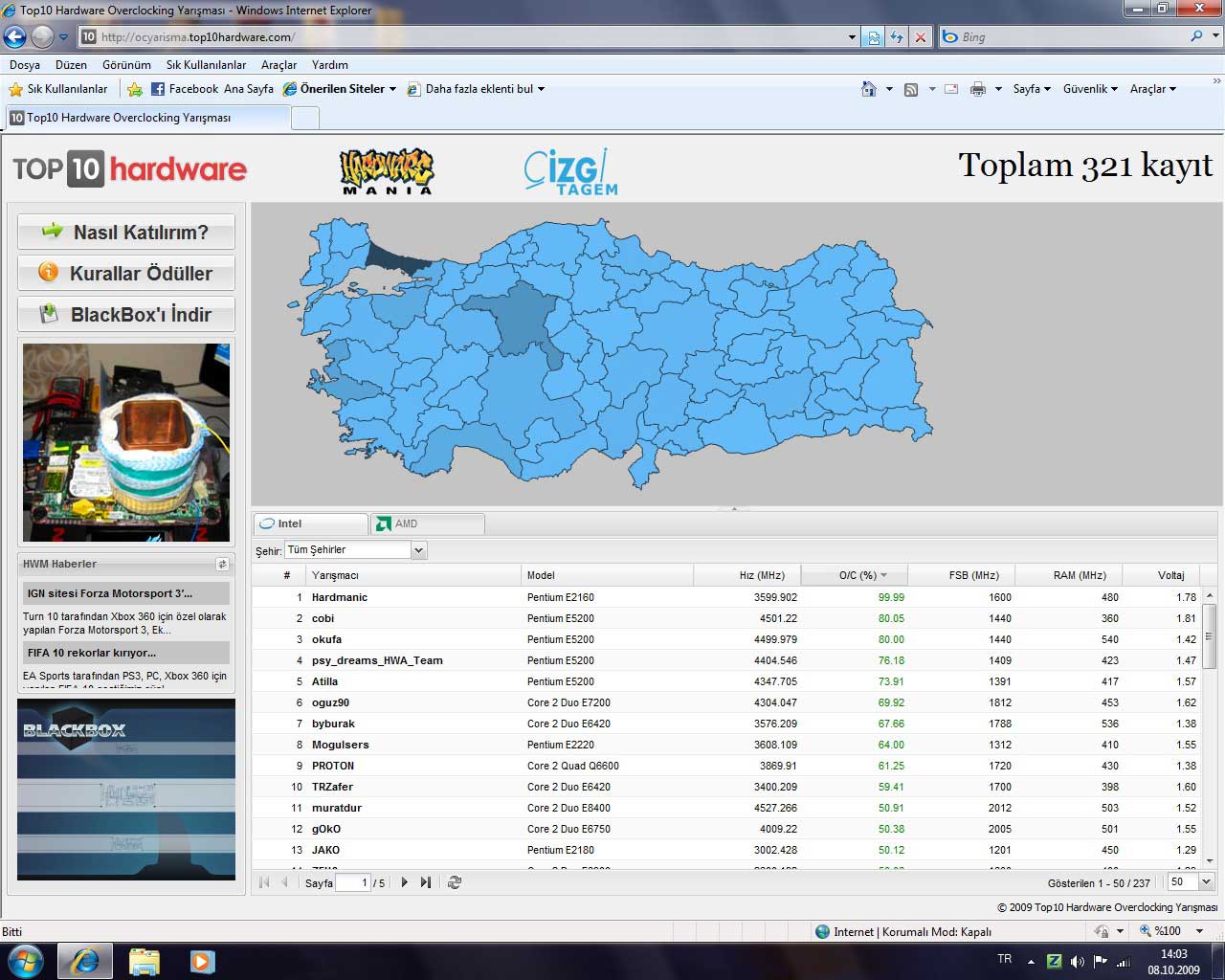Open the Görünüm menu
Screen dimensions: 1225x980
(126, 65)
